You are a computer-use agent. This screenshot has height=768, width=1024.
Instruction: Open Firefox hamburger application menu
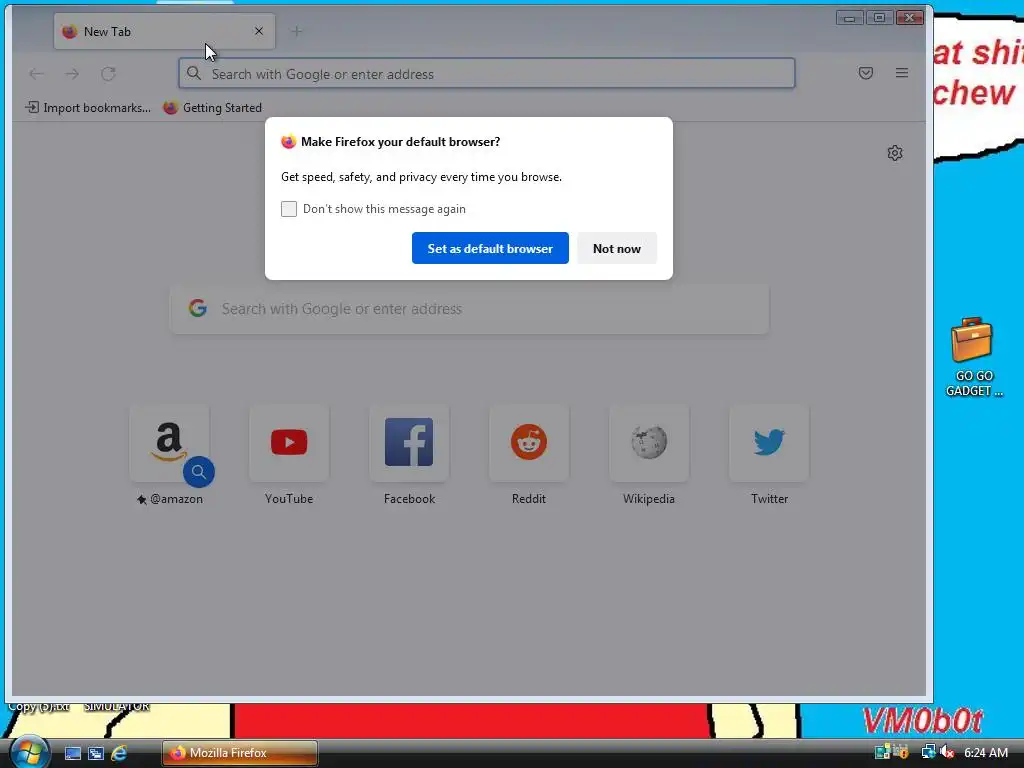pyautogui.click(x=901, y=73)
